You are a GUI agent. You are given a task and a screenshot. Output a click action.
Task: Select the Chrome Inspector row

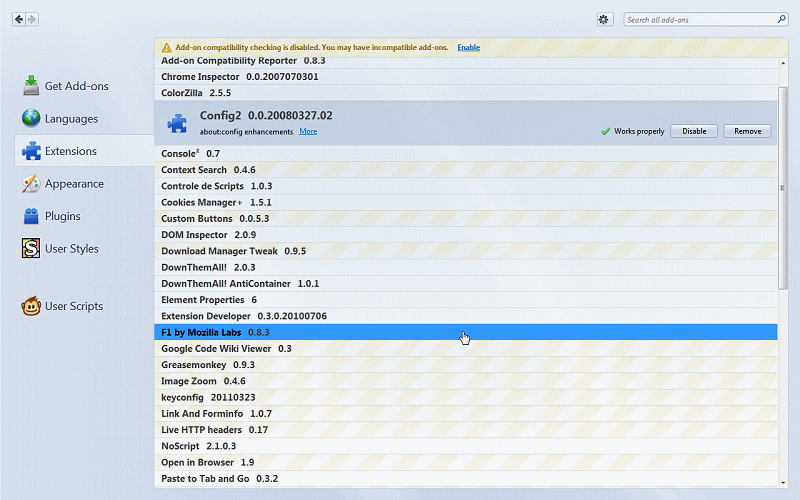[466, 77]
